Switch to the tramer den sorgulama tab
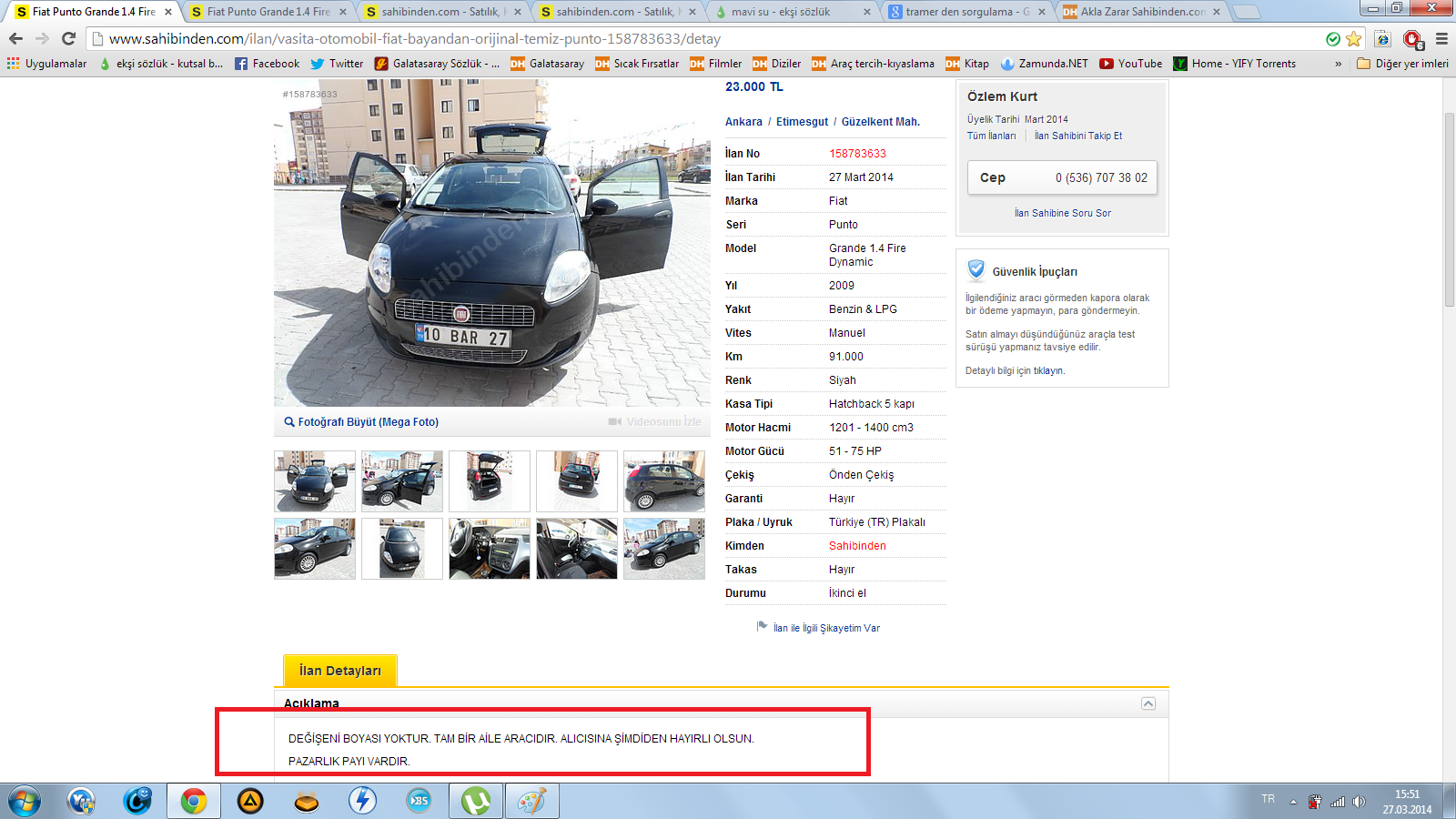Image resolution: width=1456 pixels, height=819 pixels. [x=966, y=12]
